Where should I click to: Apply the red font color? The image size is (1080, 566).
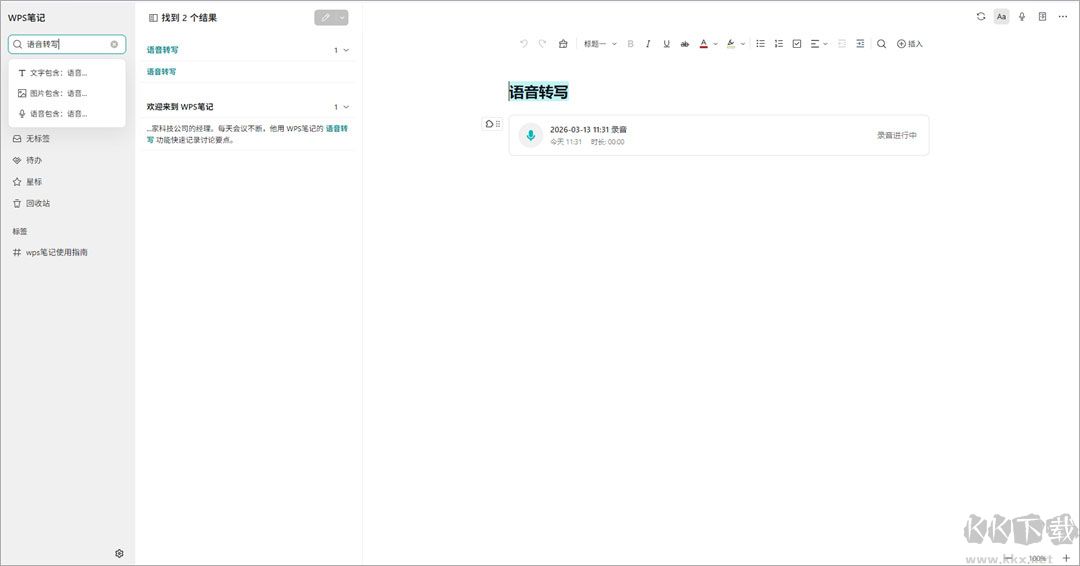pyautogui.click(x=703, y=43)
